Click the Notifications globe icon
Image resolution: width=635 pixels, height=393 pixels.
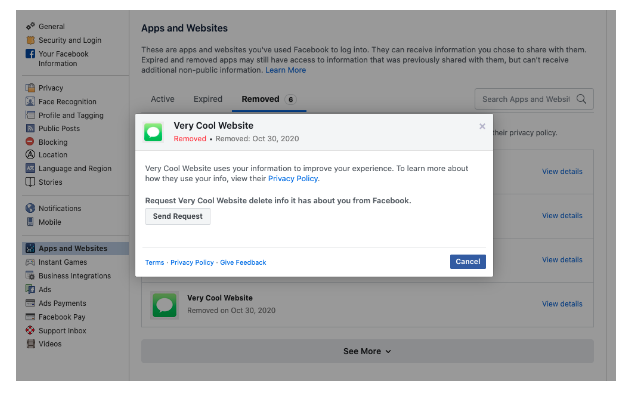pos(30,208)
